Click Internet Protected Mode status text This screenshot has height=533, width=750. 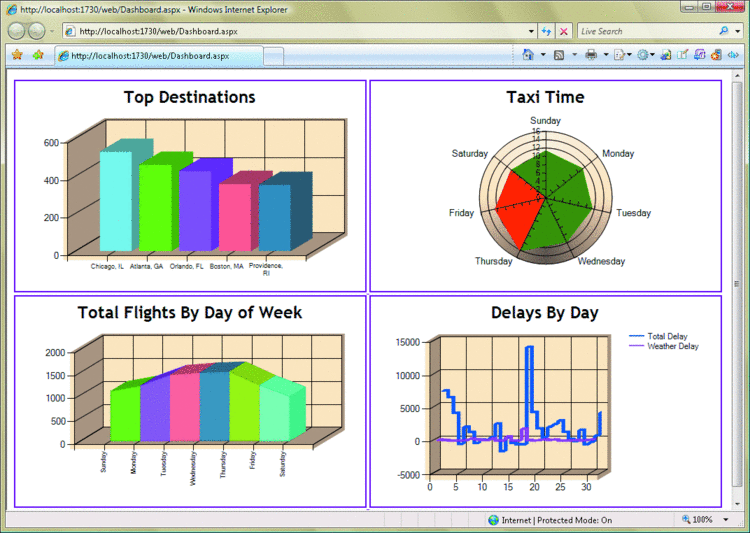coord(557,520)
